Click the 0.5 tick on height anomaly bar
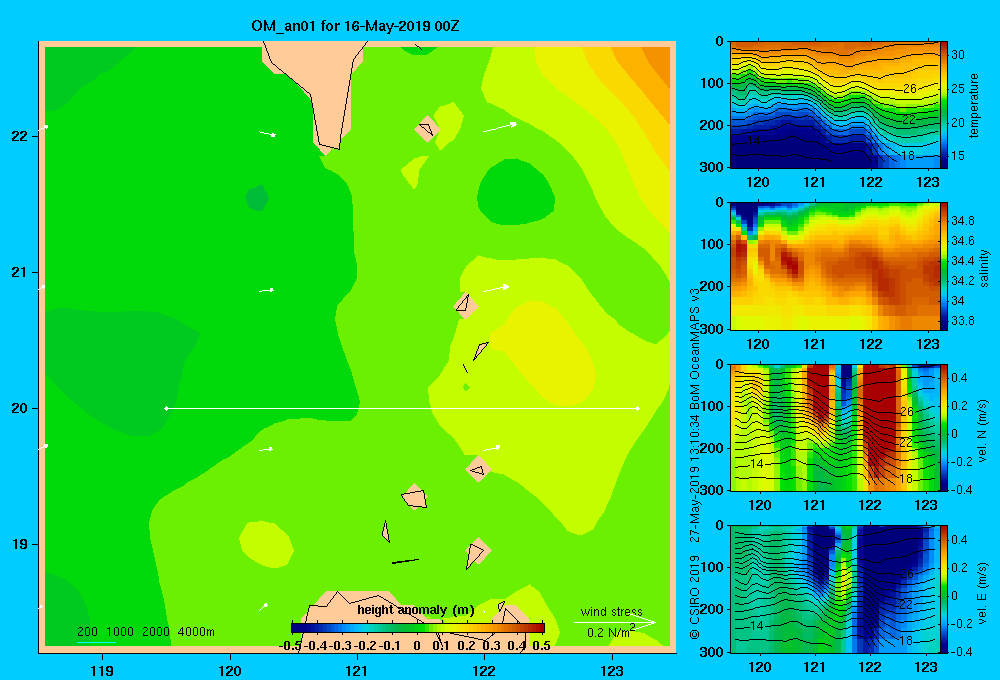 pyautogui.click(x=541, y=646)
